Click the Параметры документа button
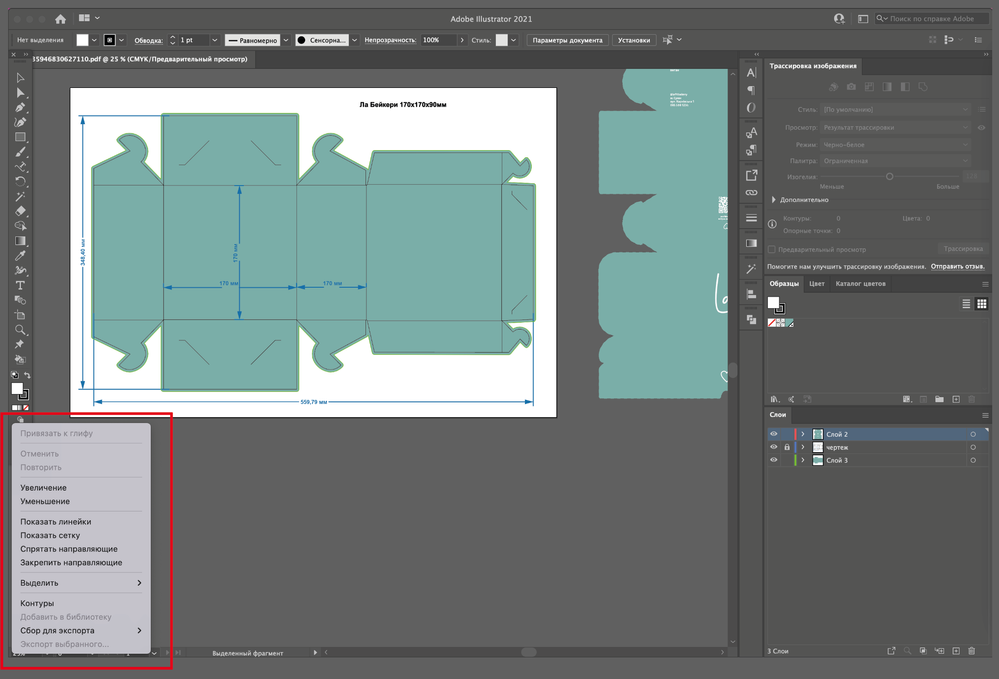Viewport: 999px width, 679px height. click(x=567, y=40)
